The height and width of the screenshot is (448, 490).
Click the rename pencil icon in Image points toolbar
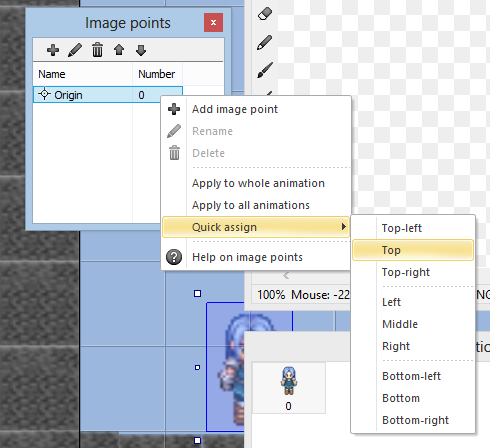75,50
